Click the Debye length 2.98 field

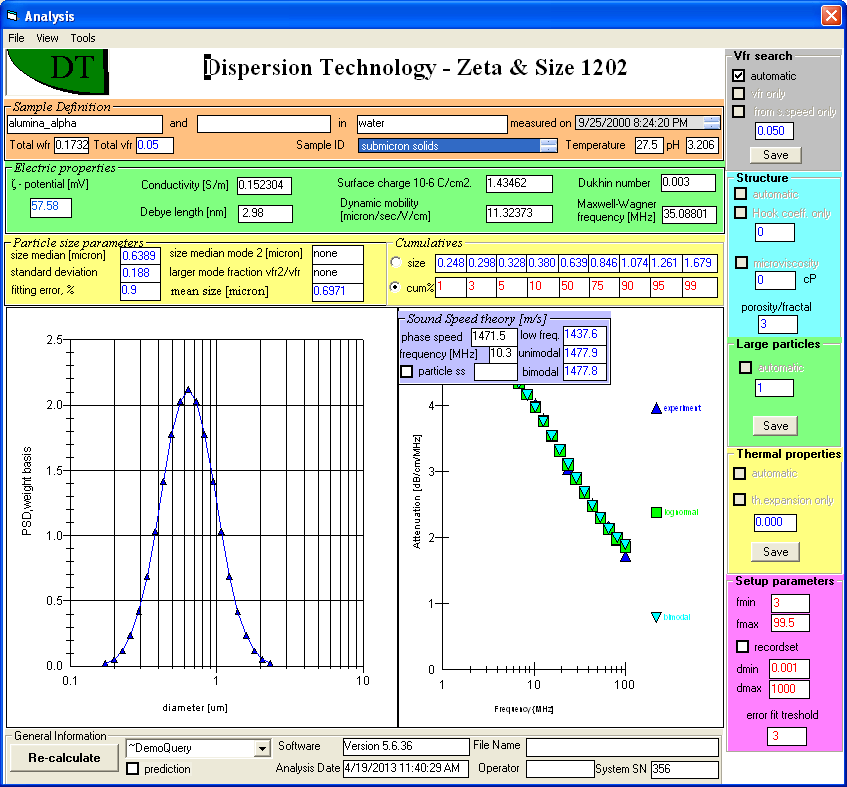coord(265,213)
